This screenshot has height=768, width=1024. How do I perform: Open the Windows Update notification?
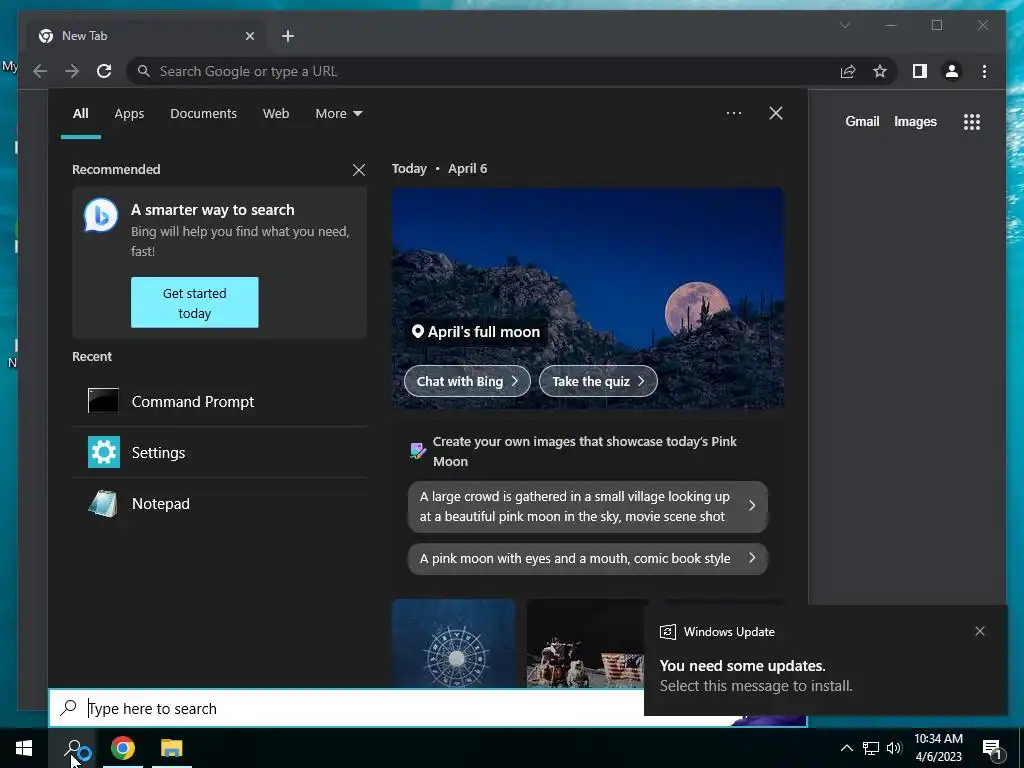pos(825,661)
